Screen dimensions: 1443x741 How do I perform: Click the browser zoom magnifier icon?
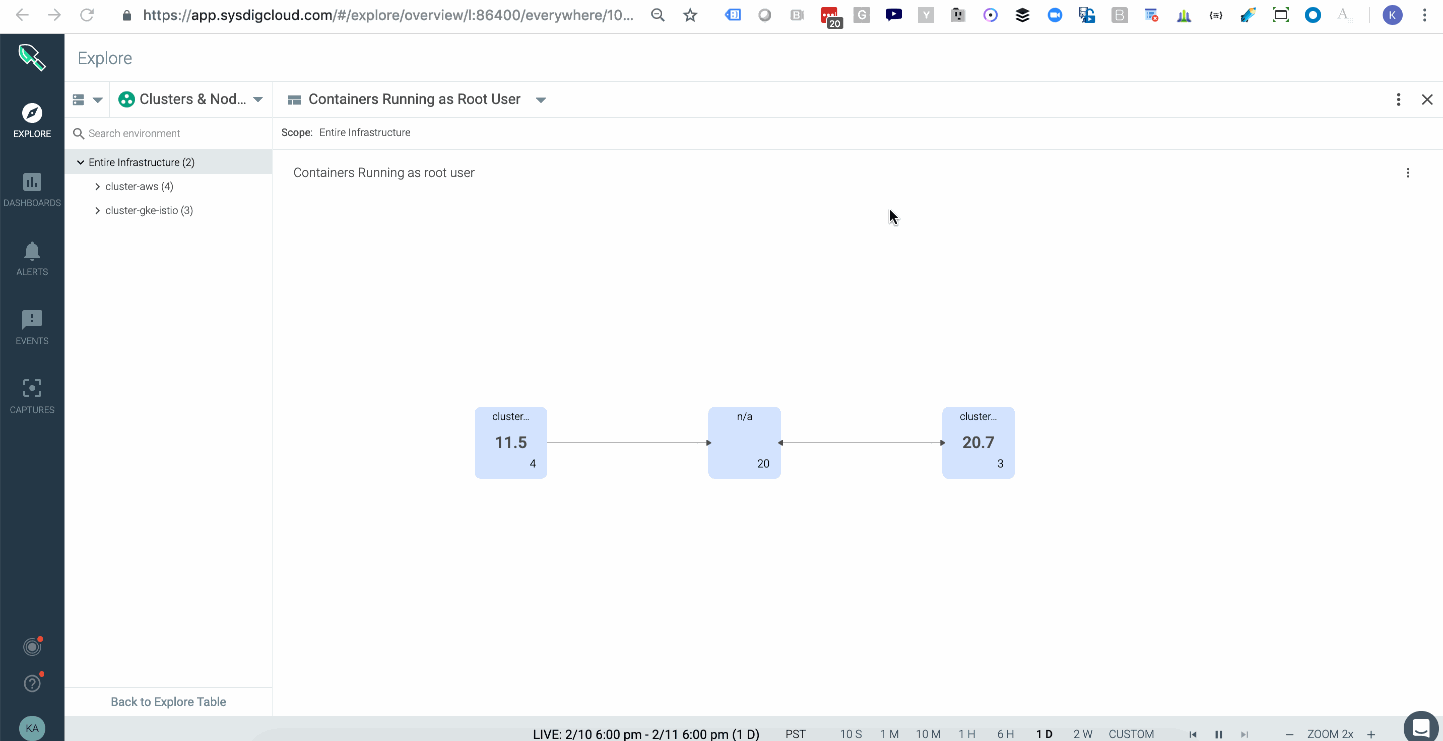(x=657, y=15)
